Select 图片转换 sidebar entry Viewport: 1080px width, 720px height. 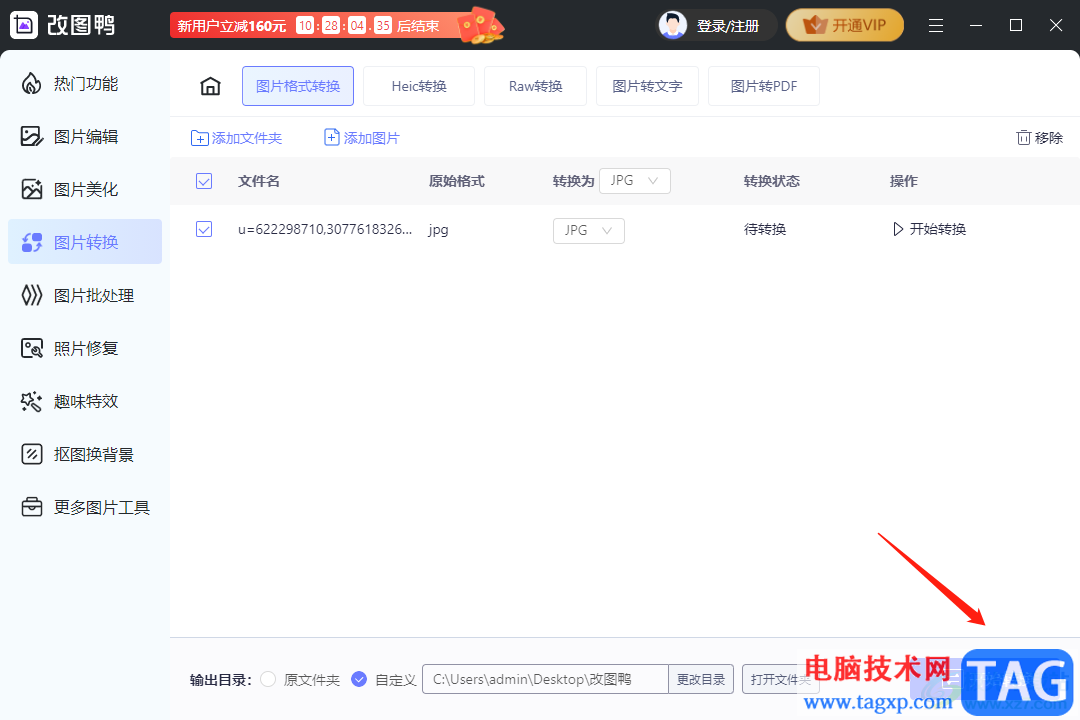85,242
